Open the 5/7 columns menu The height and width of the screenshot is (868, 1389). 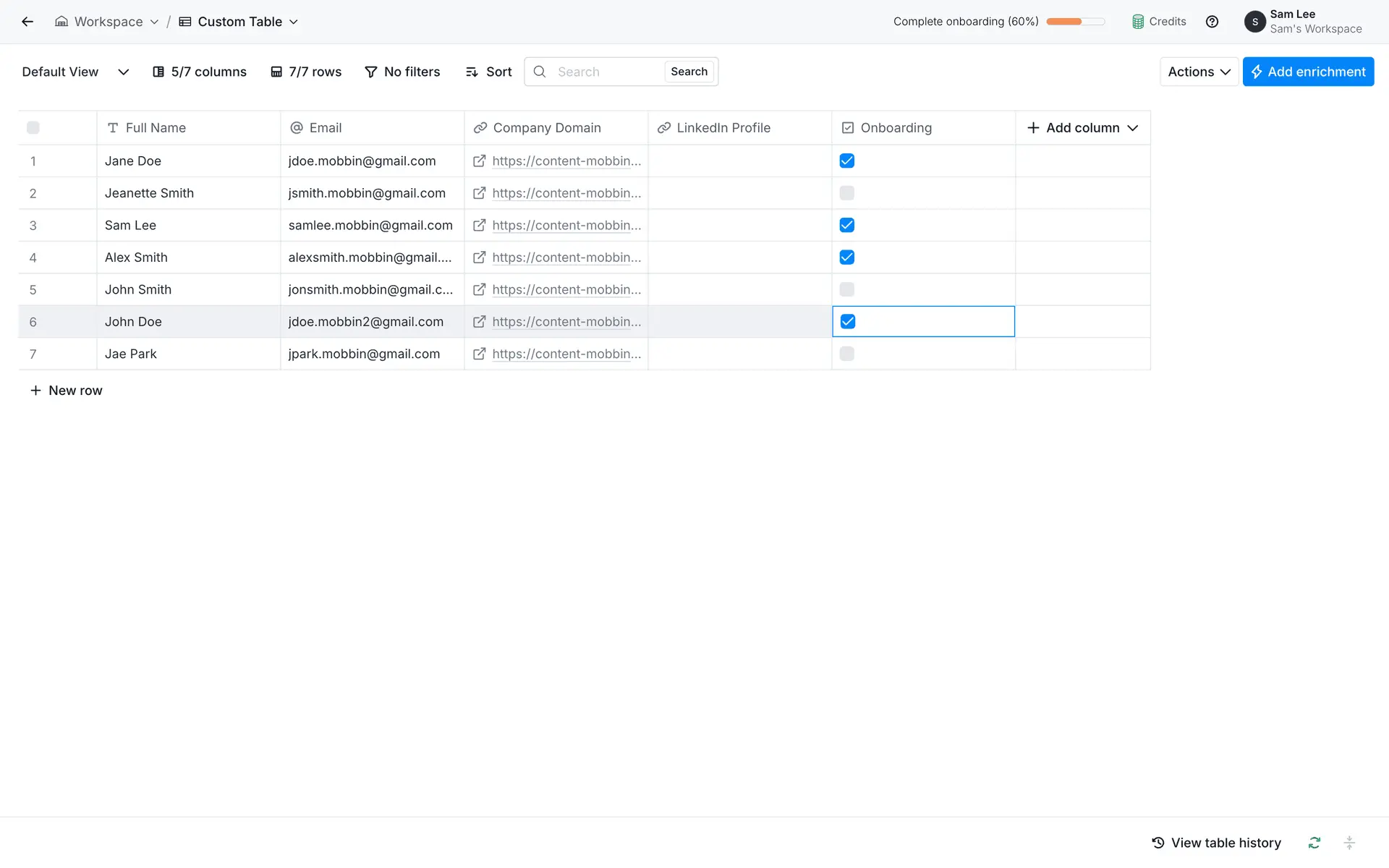(200, 72)
